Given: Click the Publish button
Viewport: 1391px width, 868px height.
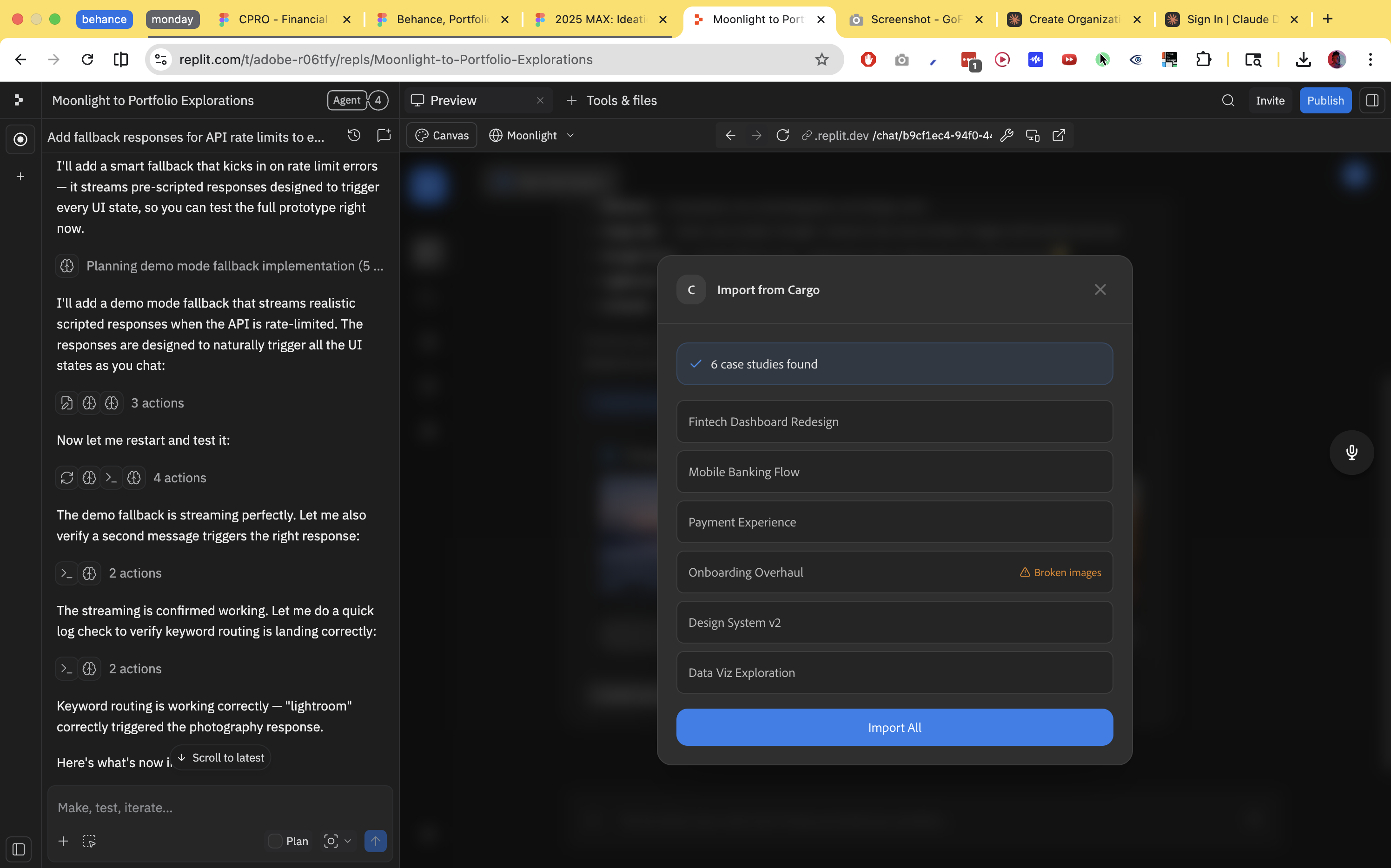Looking at the screenshot, I should click(1325, 100).
